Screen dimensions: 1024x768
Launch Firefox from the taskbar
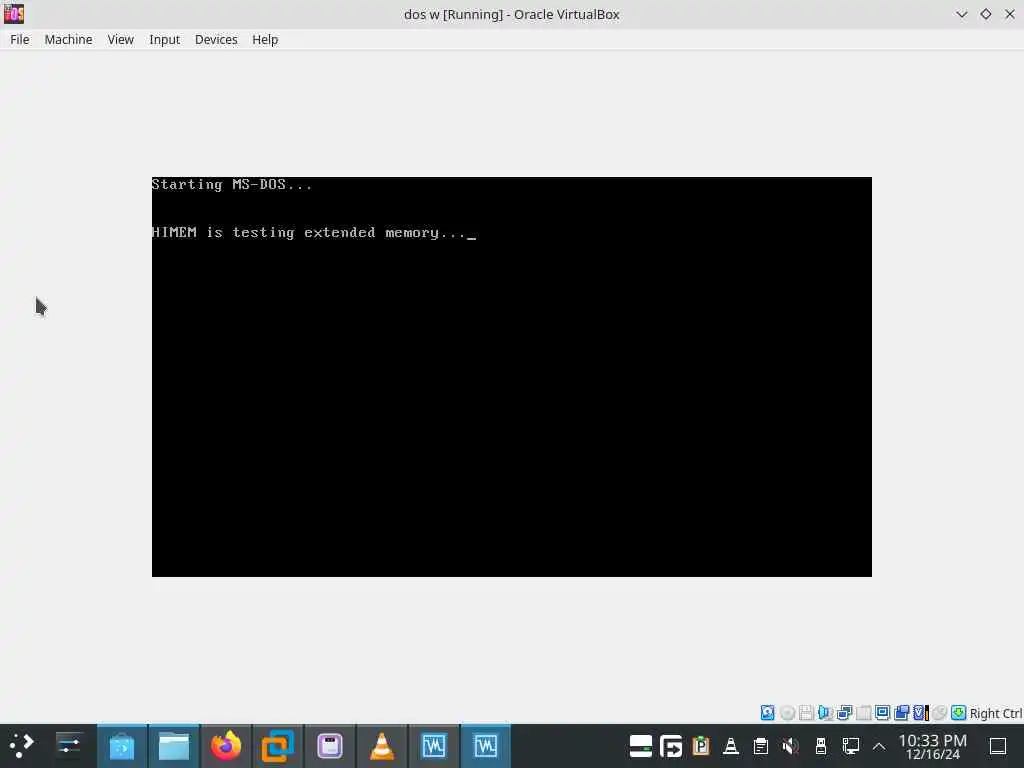[x=226, y=746]
